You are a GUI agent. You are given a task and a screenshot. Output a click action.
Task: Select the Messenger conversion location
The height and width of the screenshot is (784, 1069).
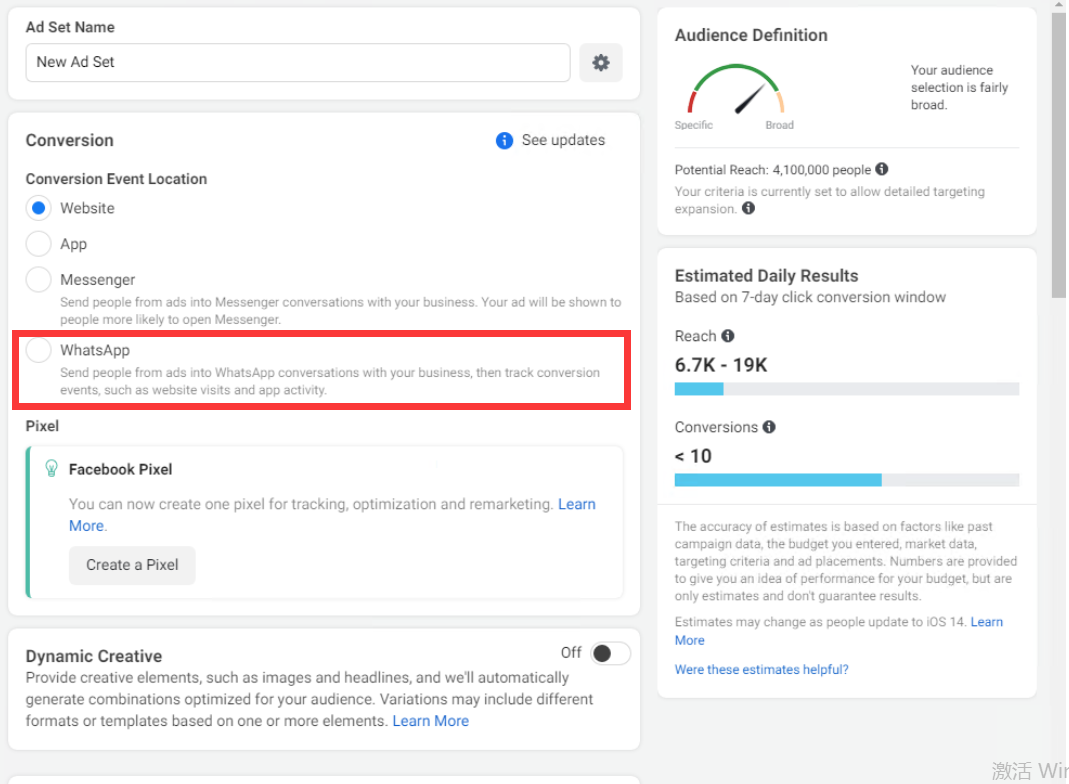click(39, 280)
